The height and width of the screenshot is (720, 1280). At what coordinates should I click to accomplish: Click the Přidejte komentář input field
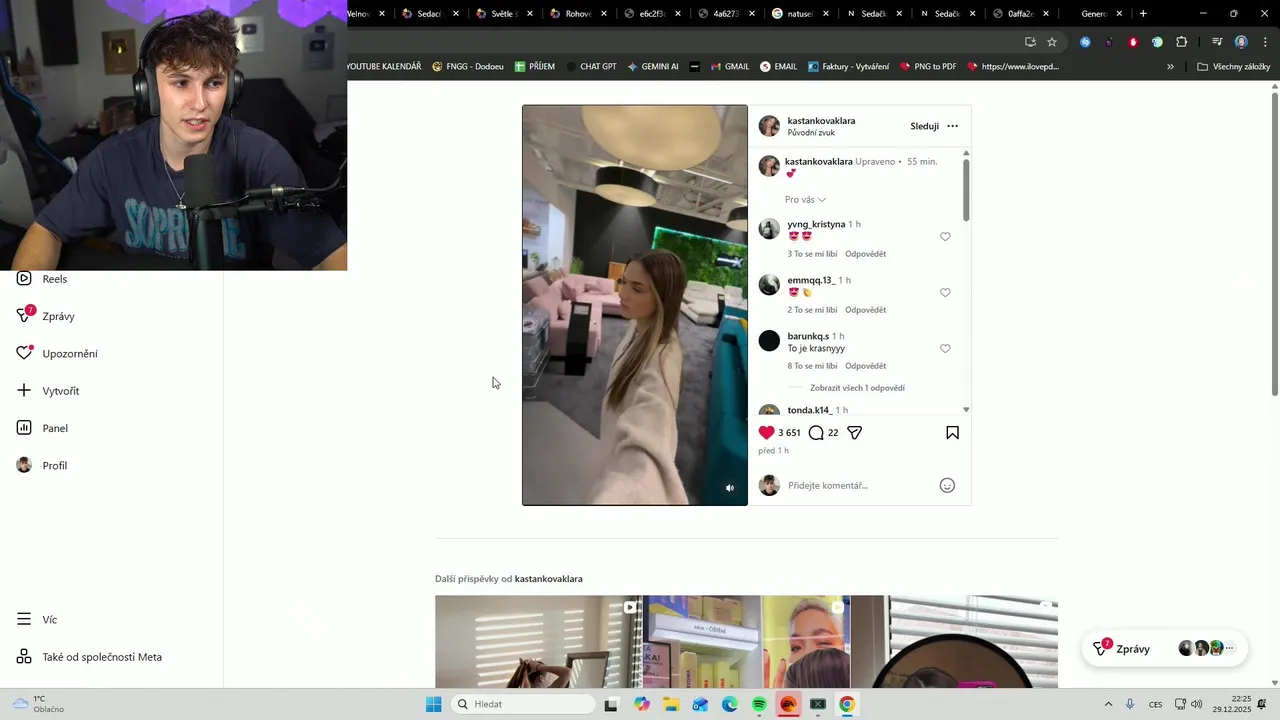click(860, 485)
